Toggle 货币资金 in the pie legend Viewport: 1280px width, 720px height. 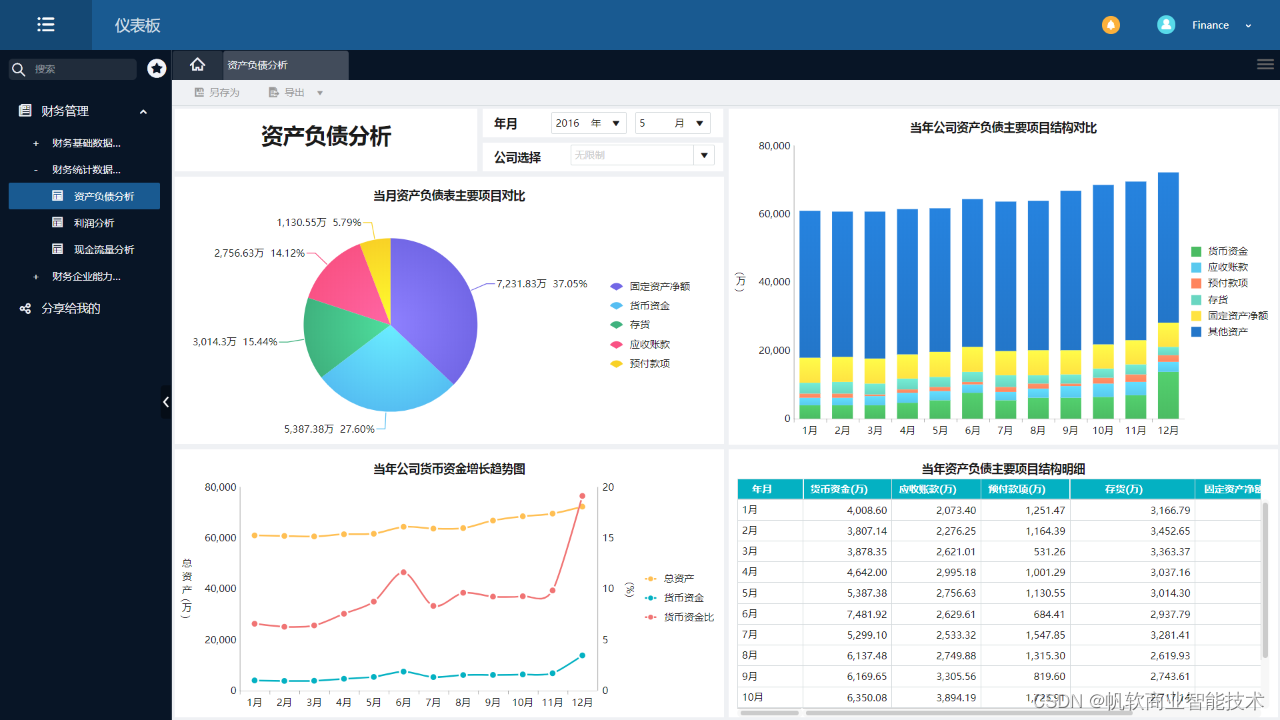click(639, 305)
